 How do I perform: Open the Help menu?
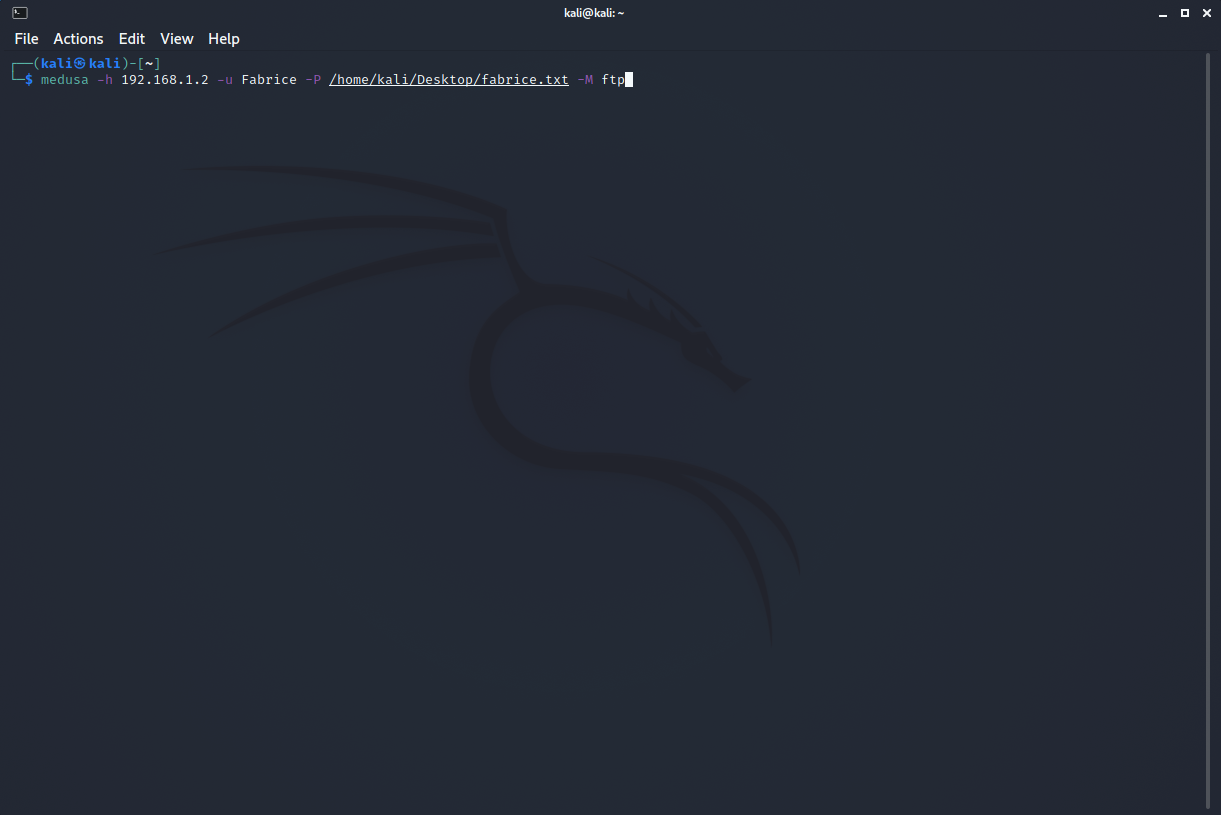[x=224, y=39]
